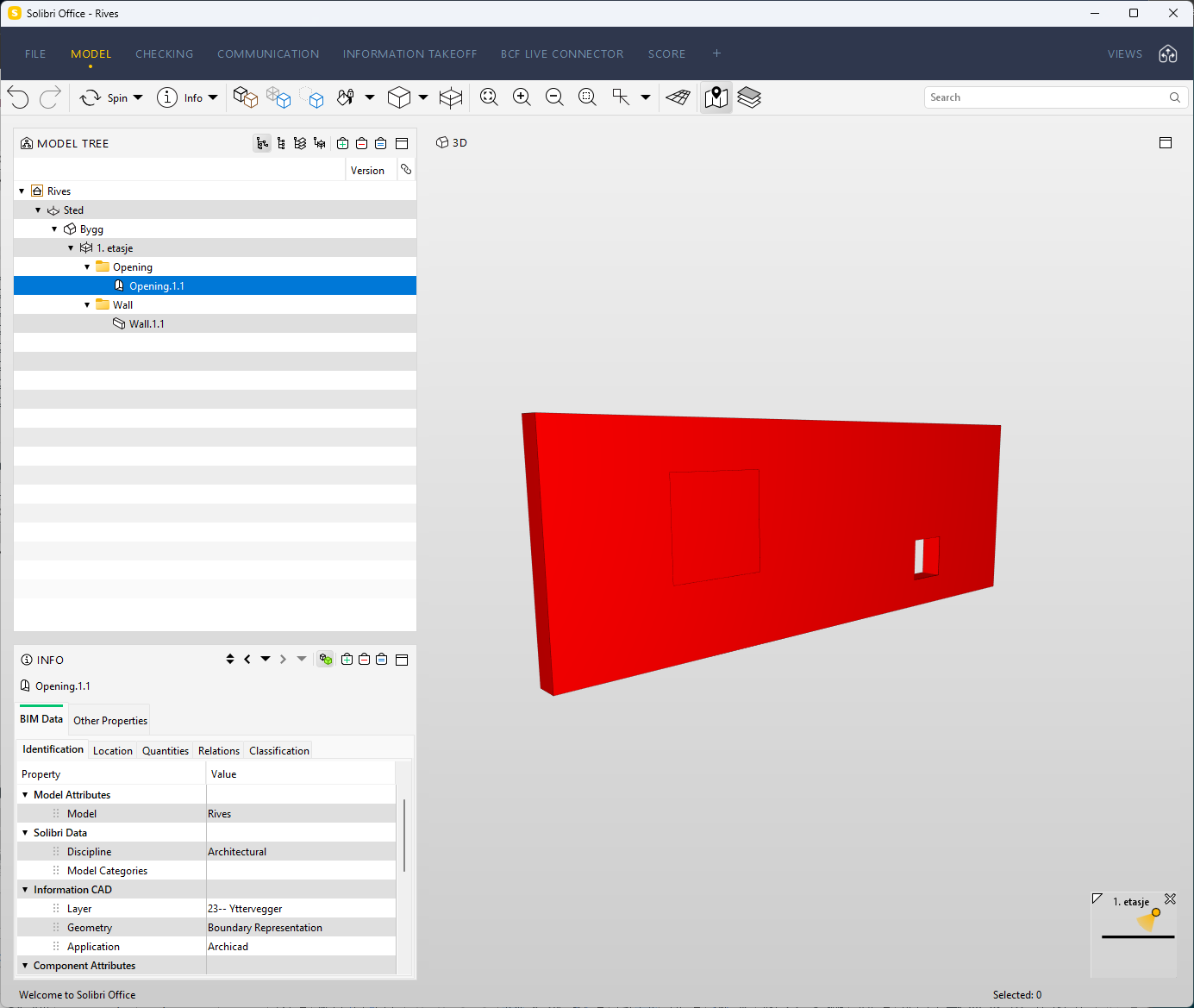Collapse the Wall folder in the model tree
Screen dimensions: 1194x1008
pyautogui.click(x=87, y=305)
